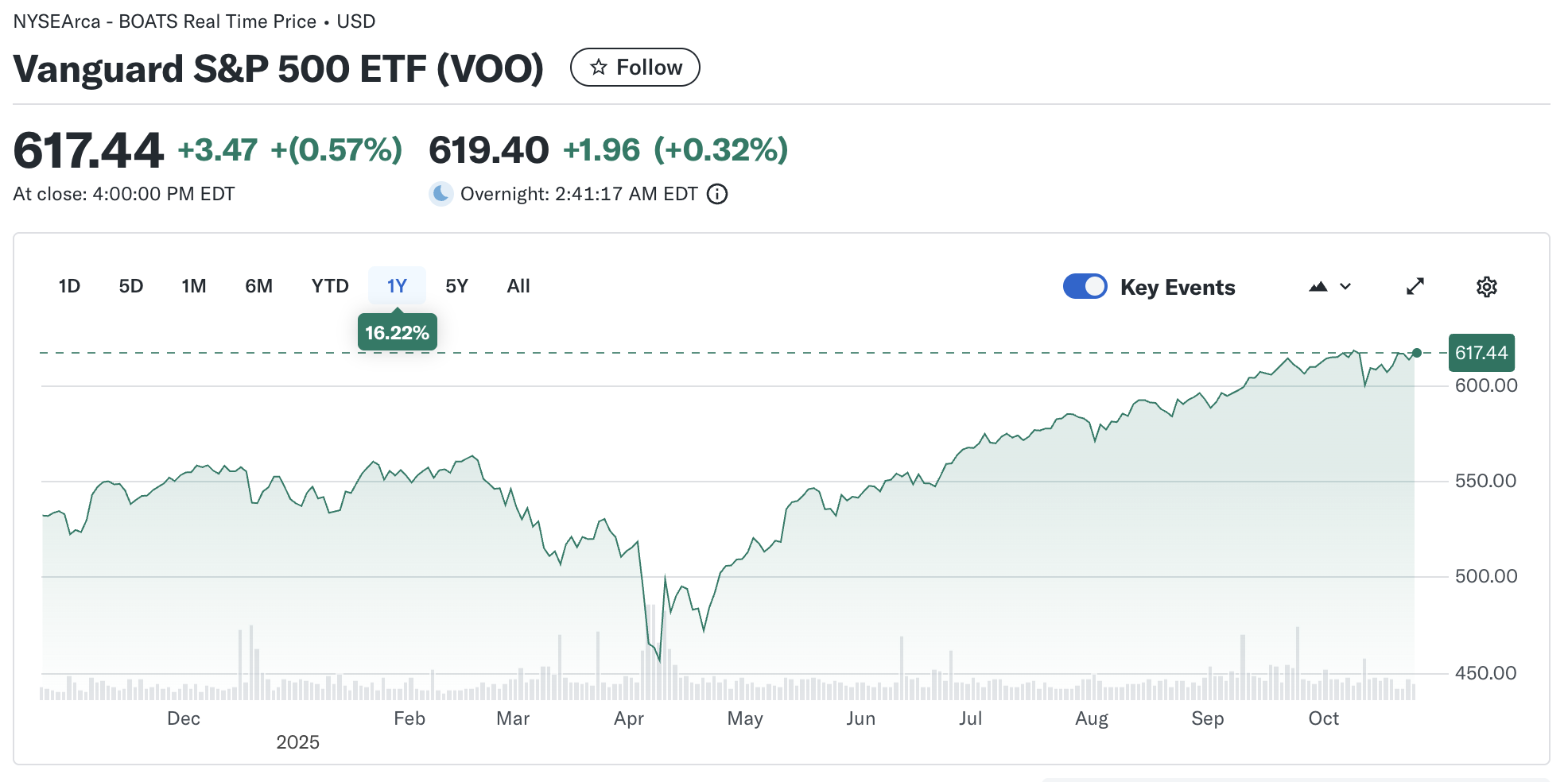Click Key Events label to toggle events
This screenshot has width=1568, height=782.
pos(1178,286)
